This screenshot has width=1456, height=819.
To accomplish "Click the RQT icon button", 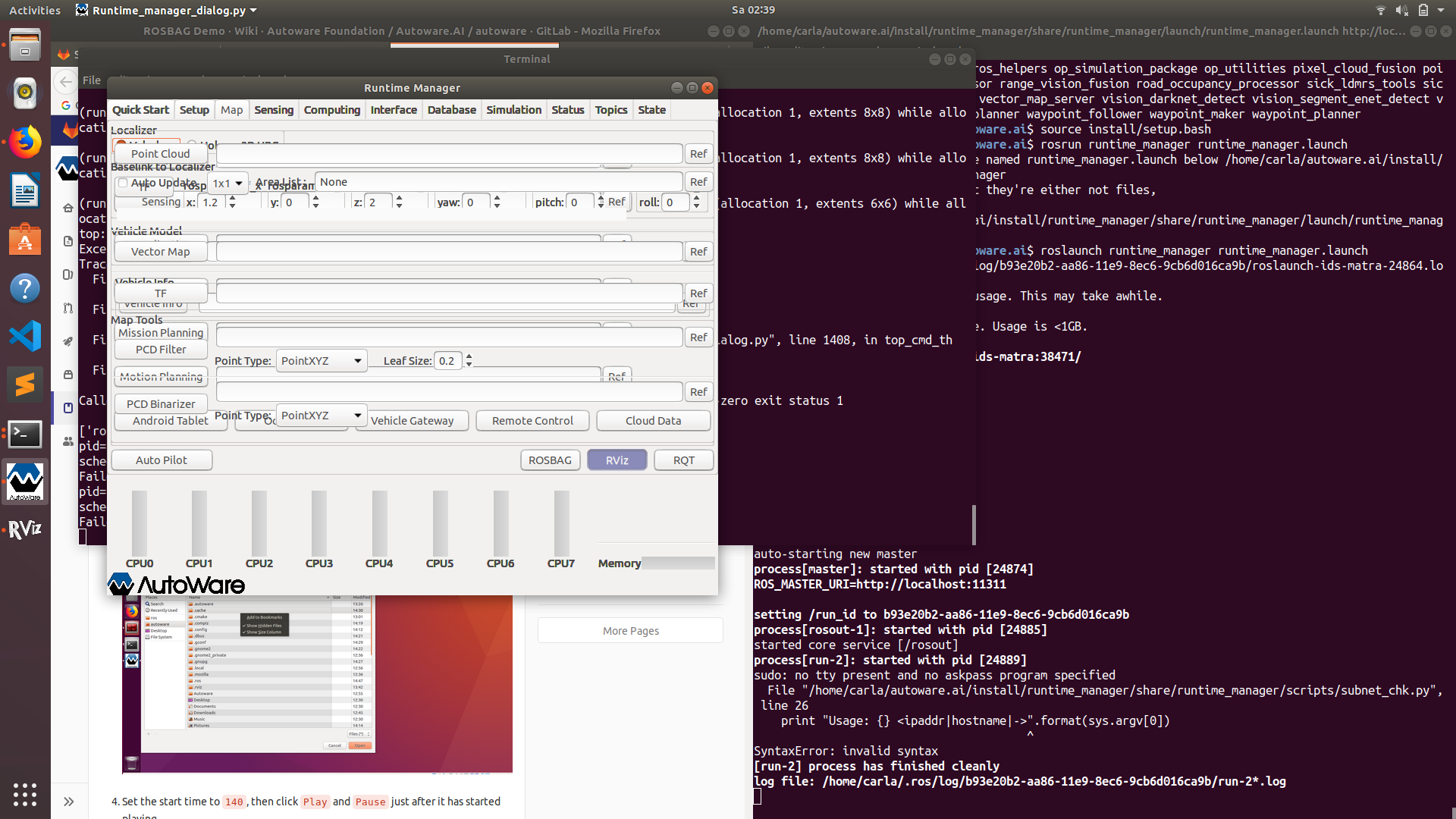I will click(x=684, y=460).
